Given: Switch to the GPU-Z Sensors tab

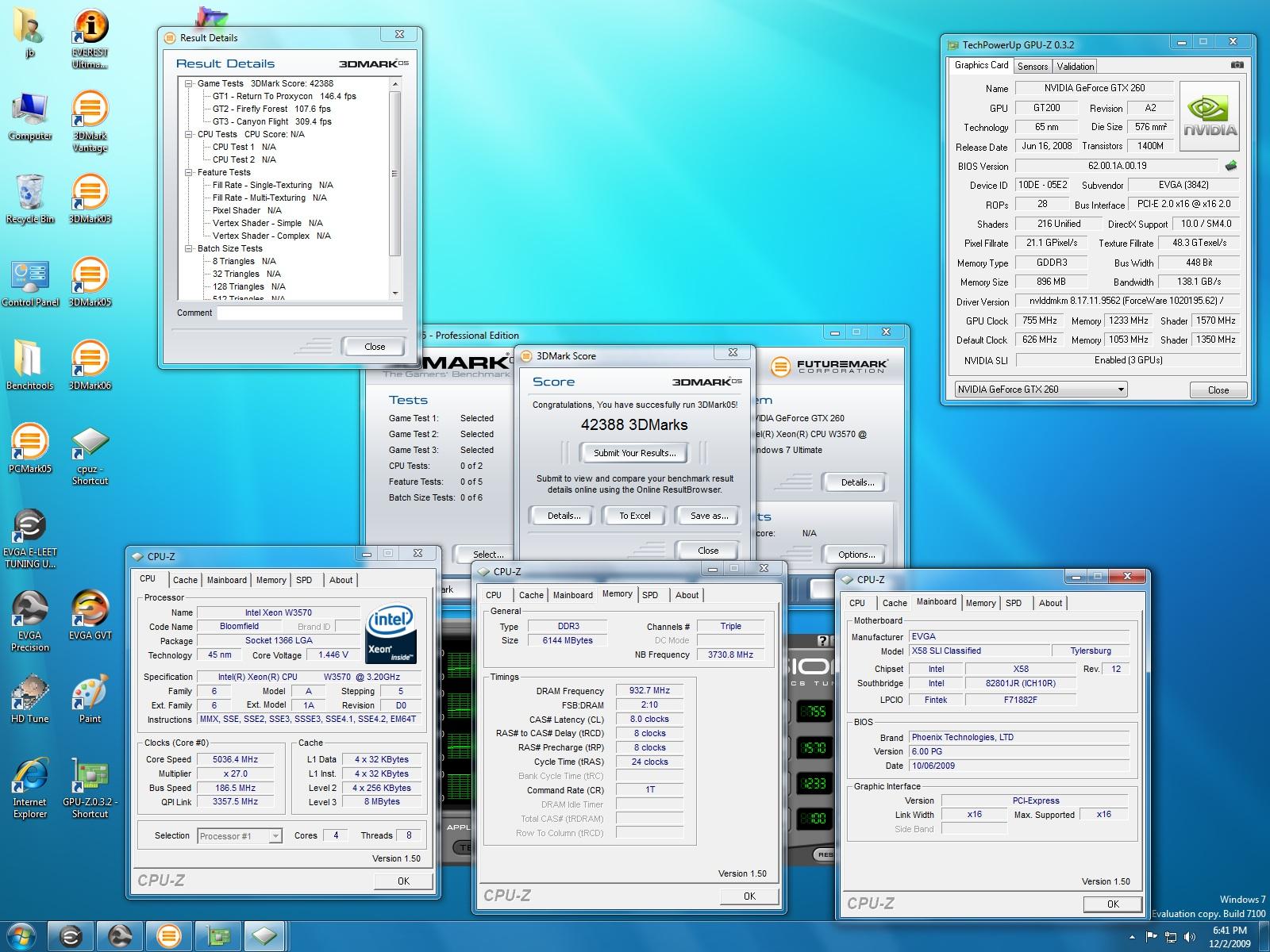Looking at the screenshot, I should (1033, 67).
